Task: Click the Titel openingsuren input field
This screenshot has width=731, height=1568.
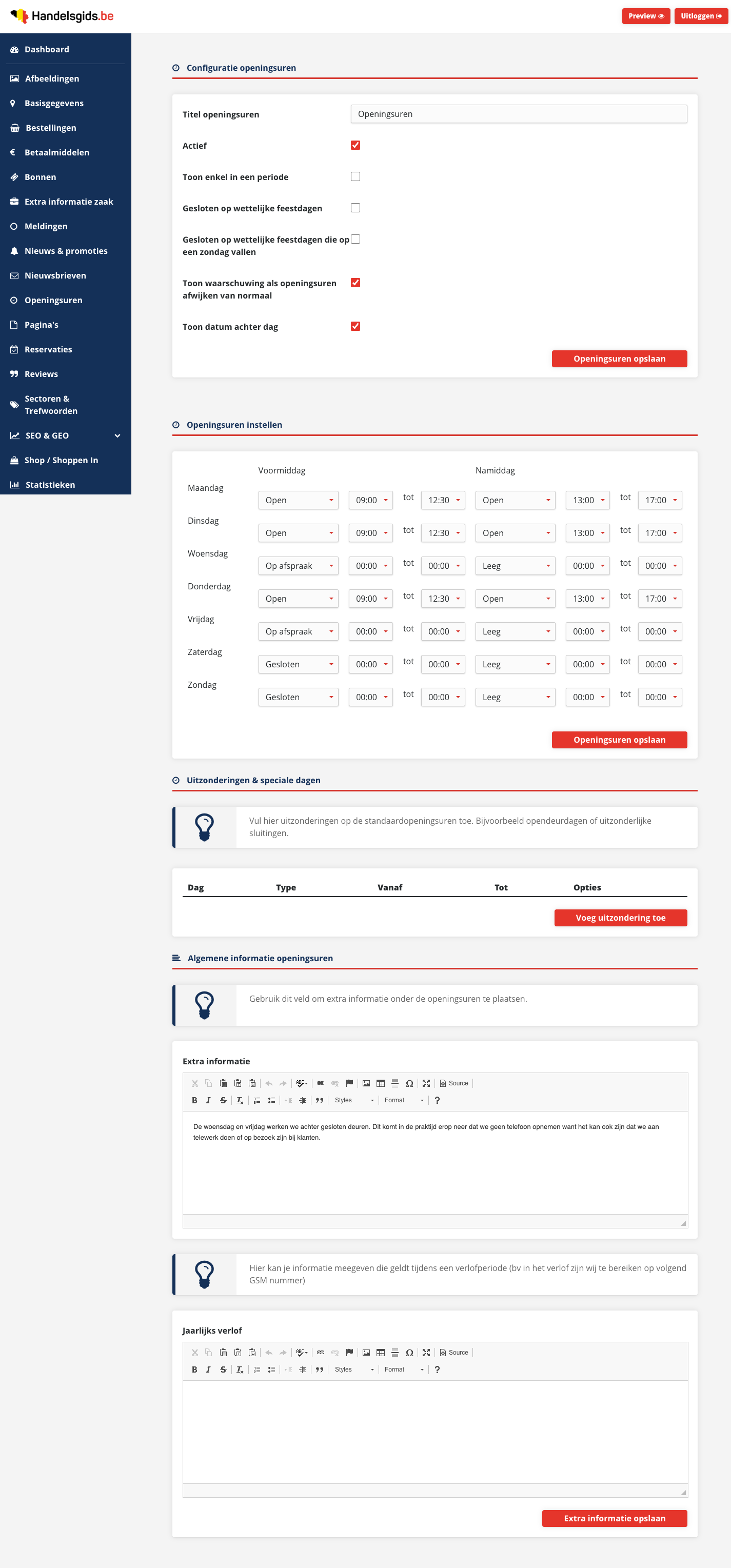Action: [x=519, y=114]
